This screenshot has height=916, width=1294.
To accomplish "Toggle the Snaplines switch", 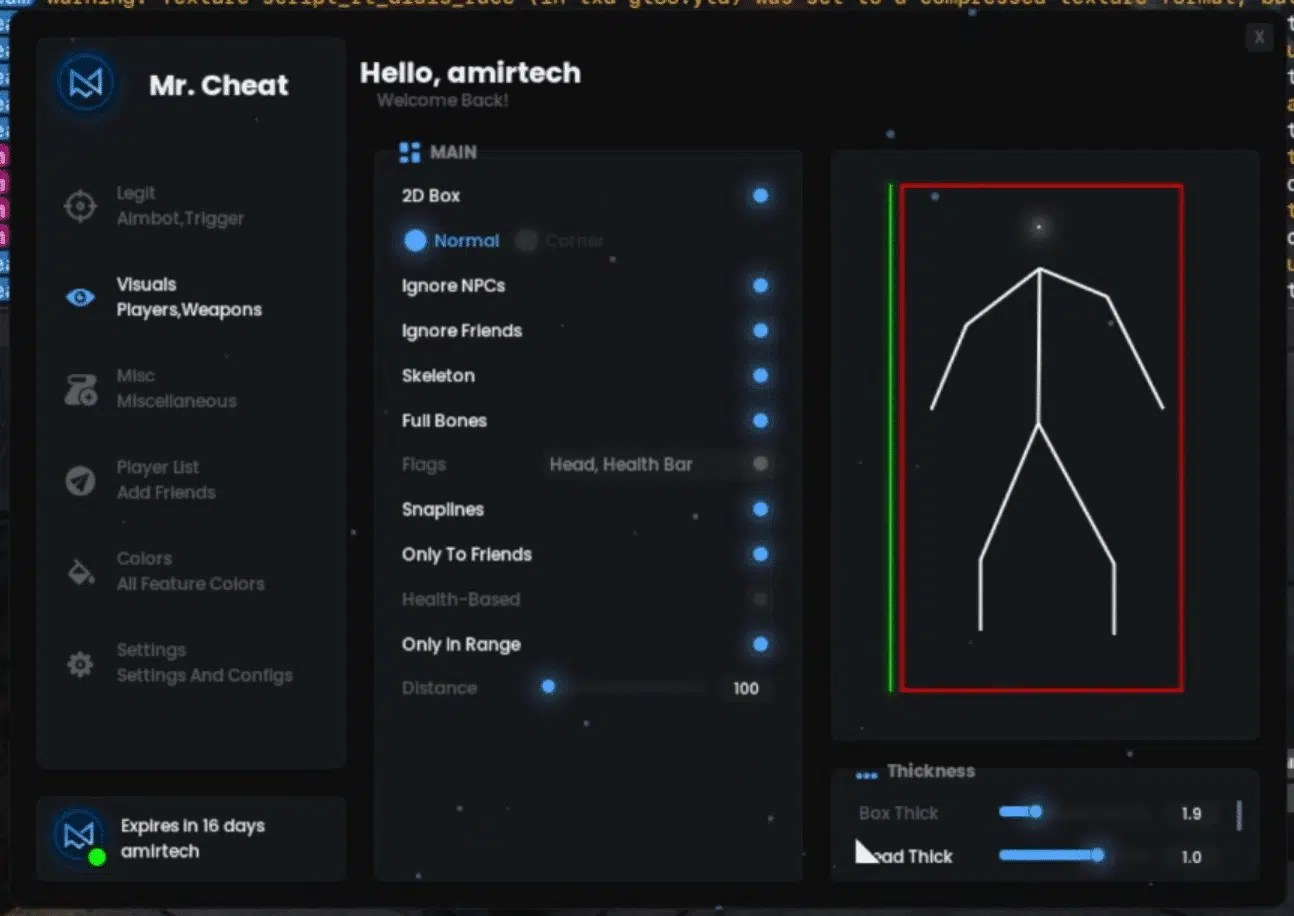I will click(761, 509).
